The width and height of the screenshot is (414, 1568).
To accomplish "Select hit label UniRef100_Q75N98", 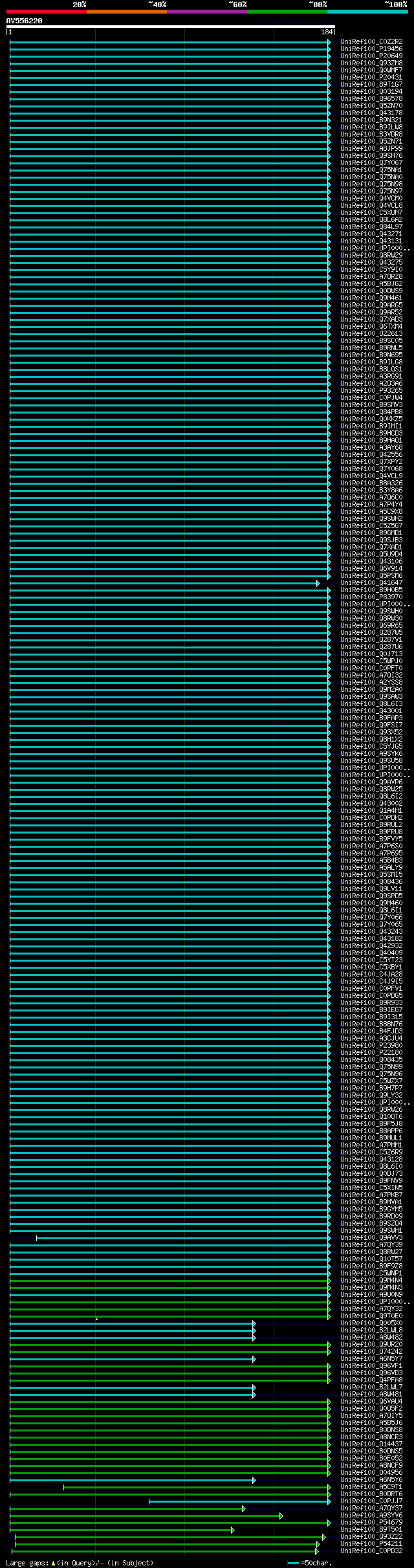I will pos(371,184).
